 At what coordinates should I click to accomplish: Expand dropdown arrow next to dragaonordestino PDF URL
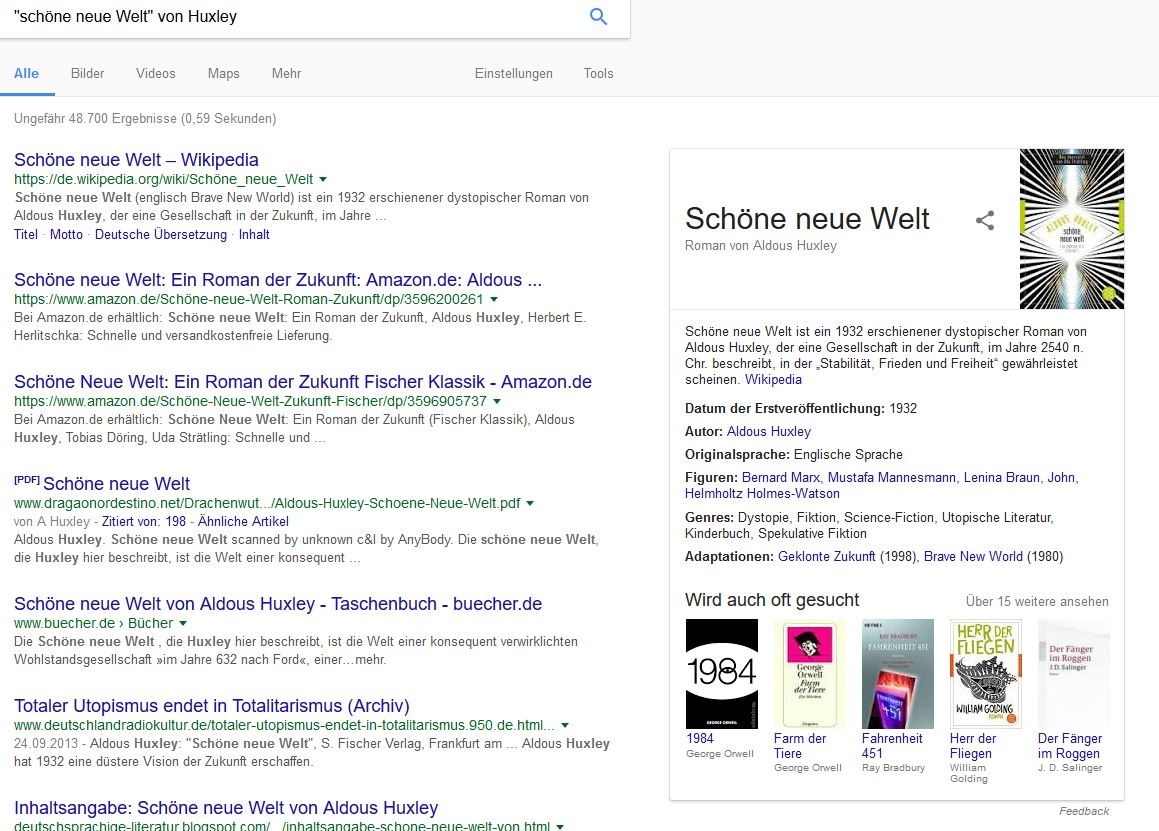[x=530, y=503]
